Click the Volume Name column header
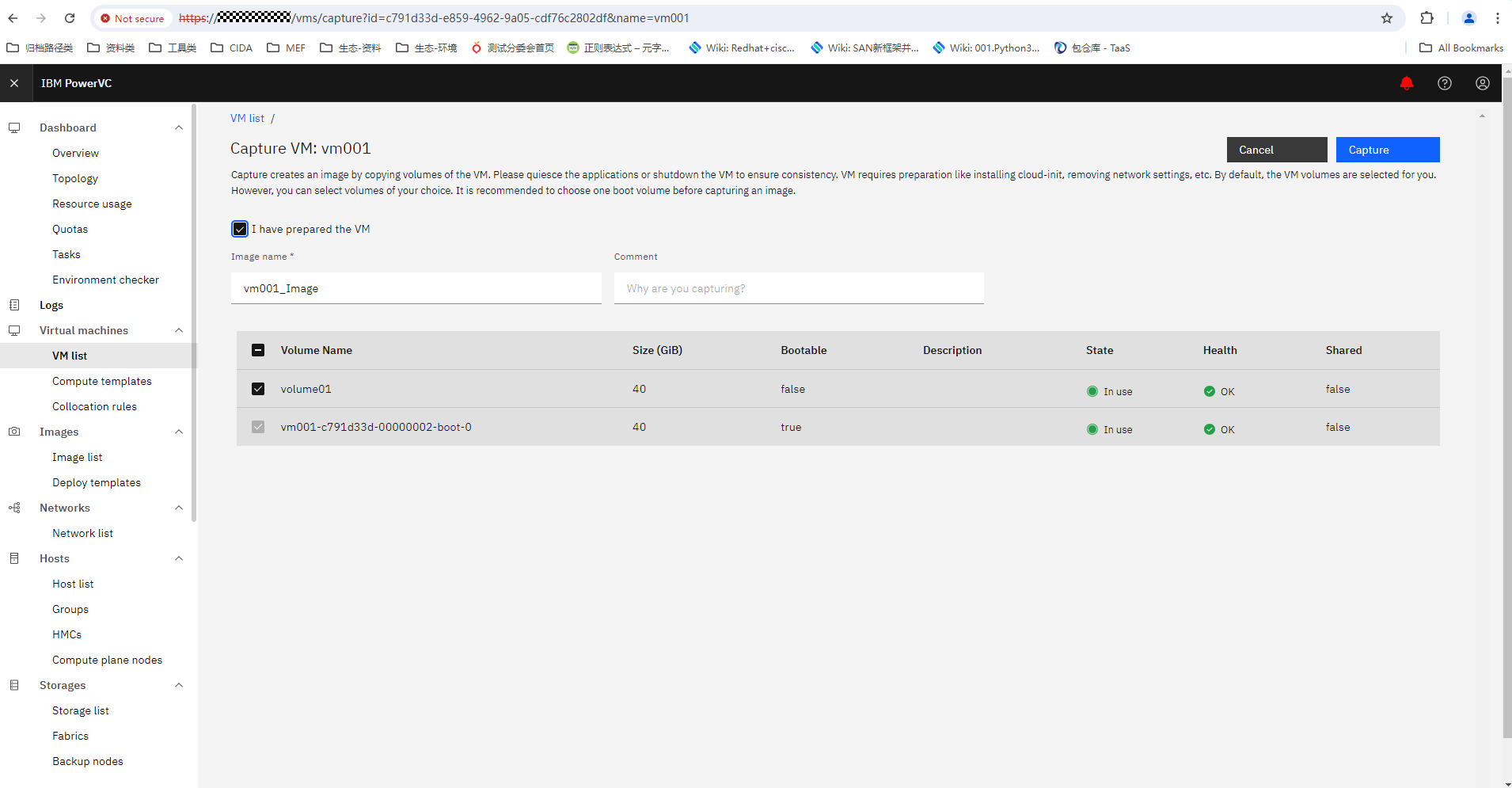The width and height of the screenshot is (1512, 788). tap(317, 350)
